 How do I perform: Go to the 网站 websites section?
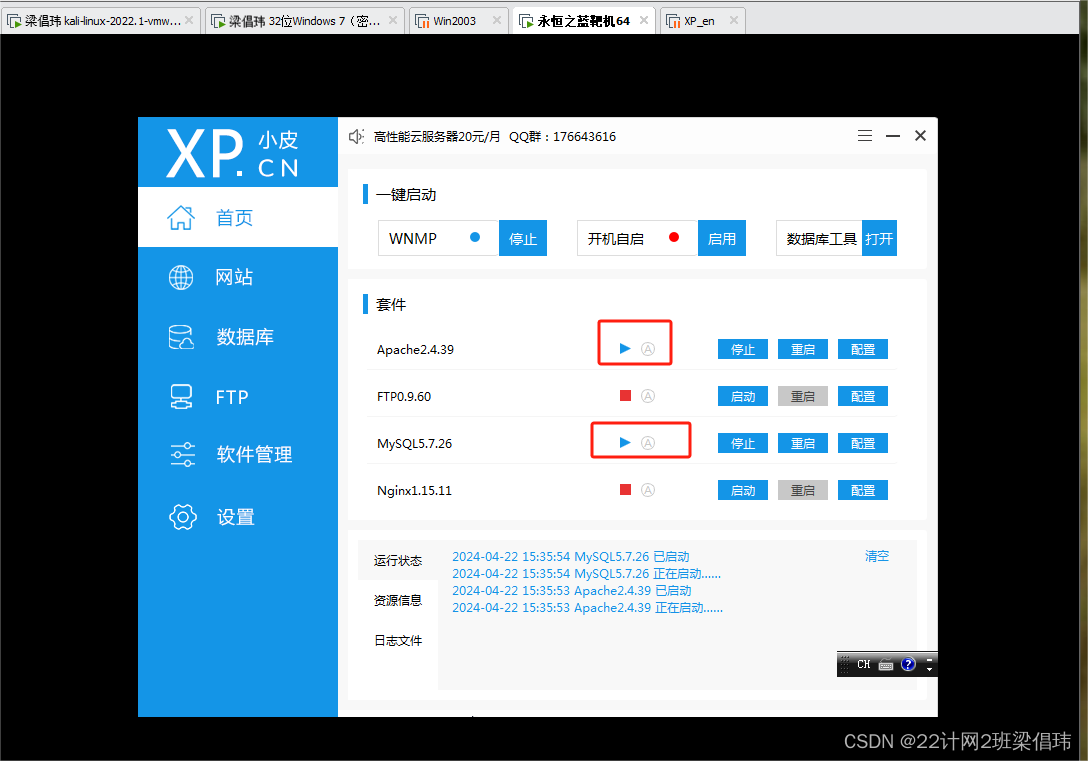[x=237, y=277]
